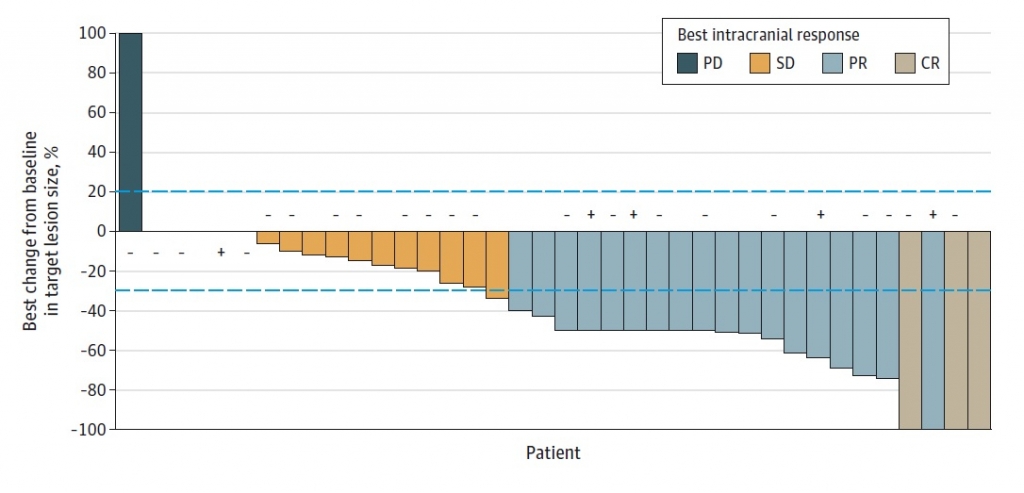Click the 0 tick label on y-axis
Viewport: 1024px width, 493px height.
pos(102,231)
